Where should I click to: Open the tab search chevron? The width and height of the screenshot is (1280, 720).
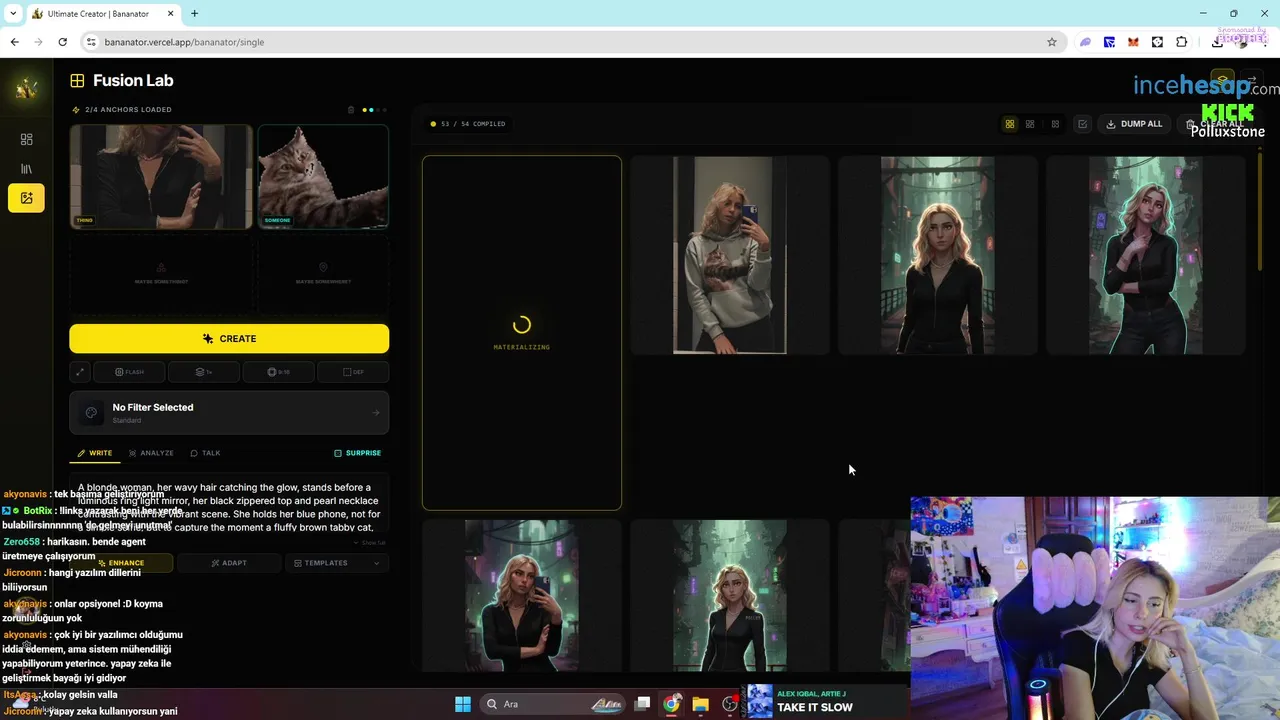click(x=13, y=14)
